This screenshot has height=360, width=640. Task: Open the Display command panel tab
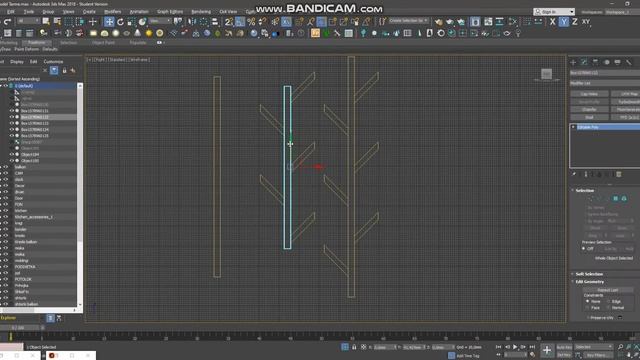click(618, 62)
